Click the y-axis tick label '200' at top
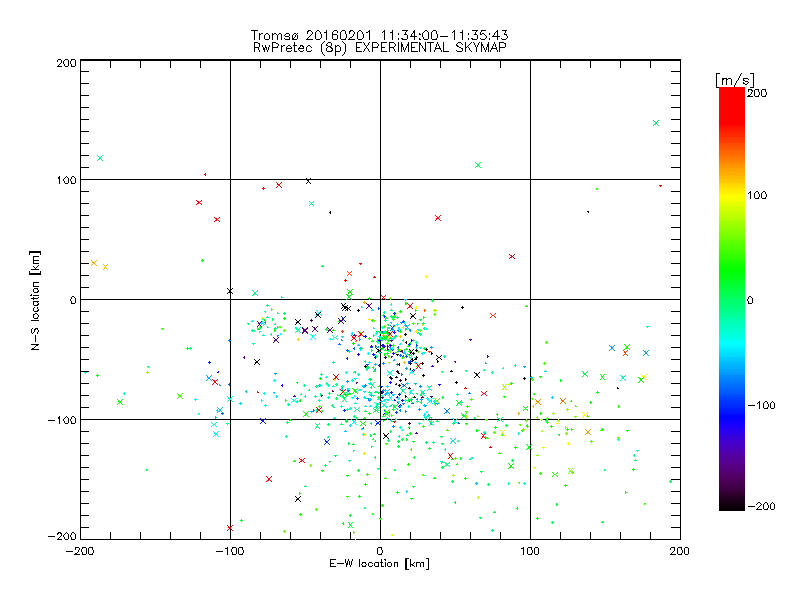This screenshot has height=600, width=800. click(x=66, y=63)
